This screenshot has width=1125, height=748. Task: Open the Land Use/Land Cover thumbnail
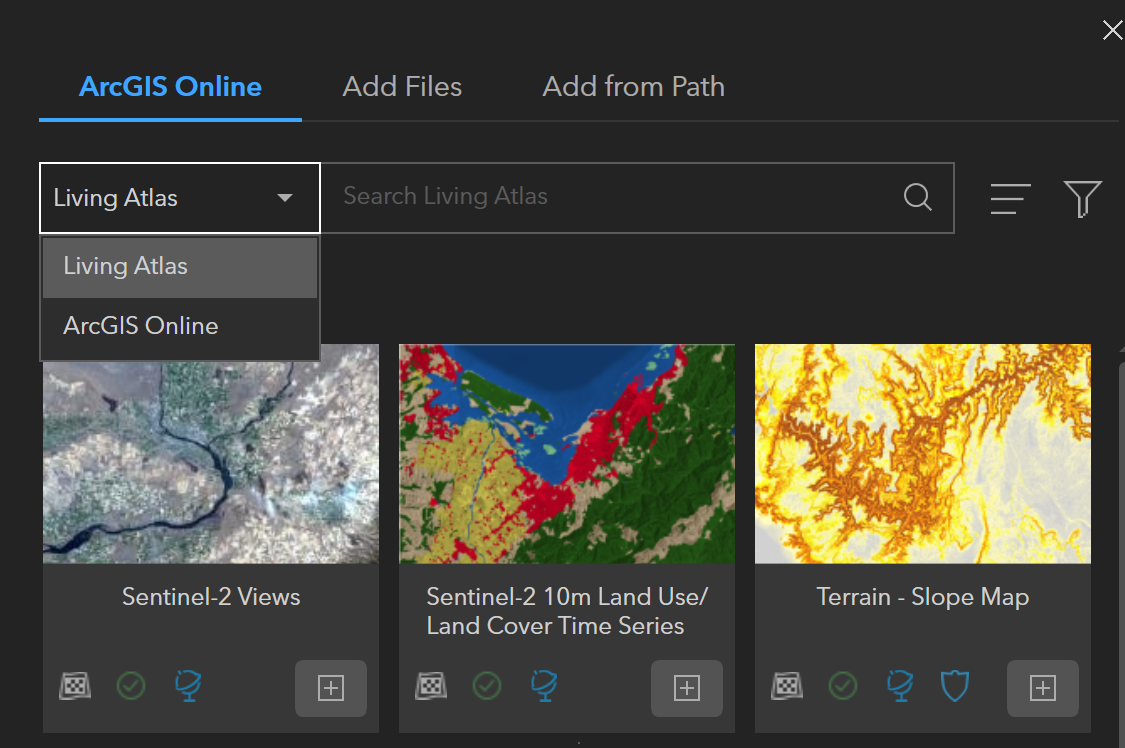pyautogui.click(x=567, y=454)
